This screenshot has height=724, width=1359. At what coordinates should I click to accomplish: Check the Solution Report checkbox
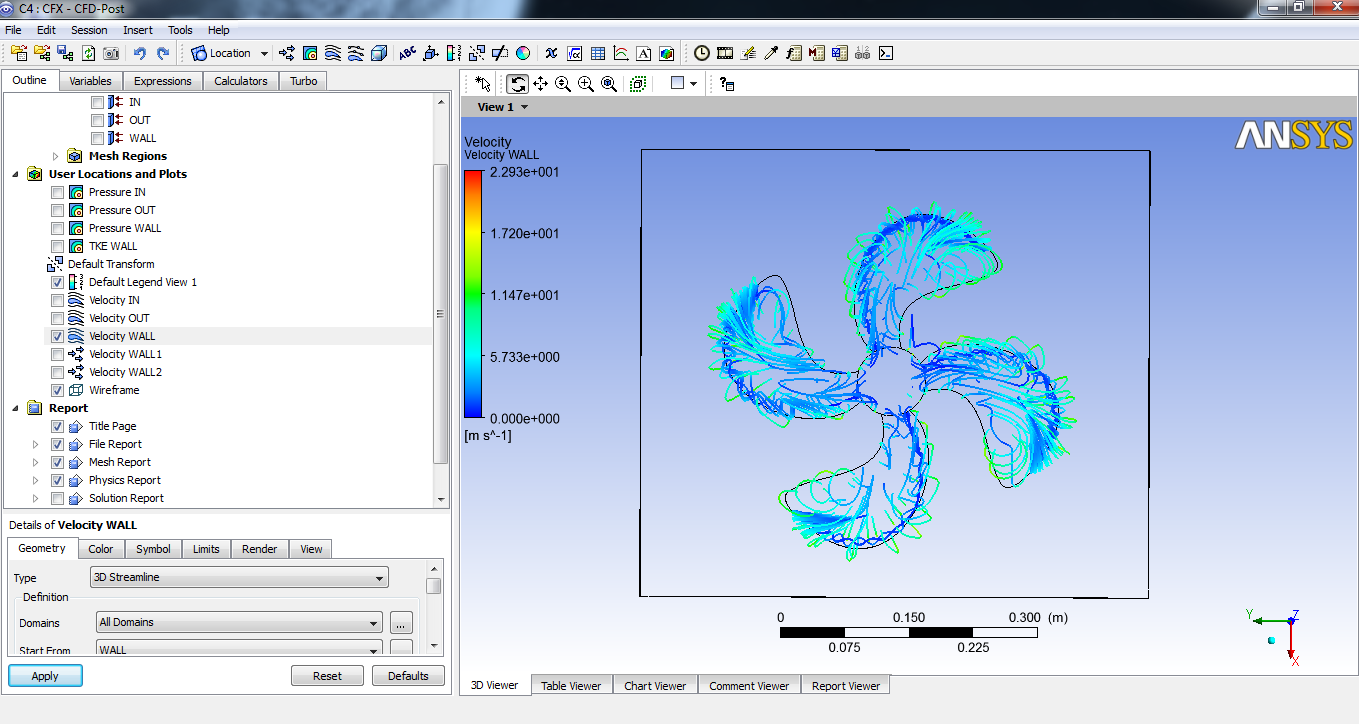point(58,498)
